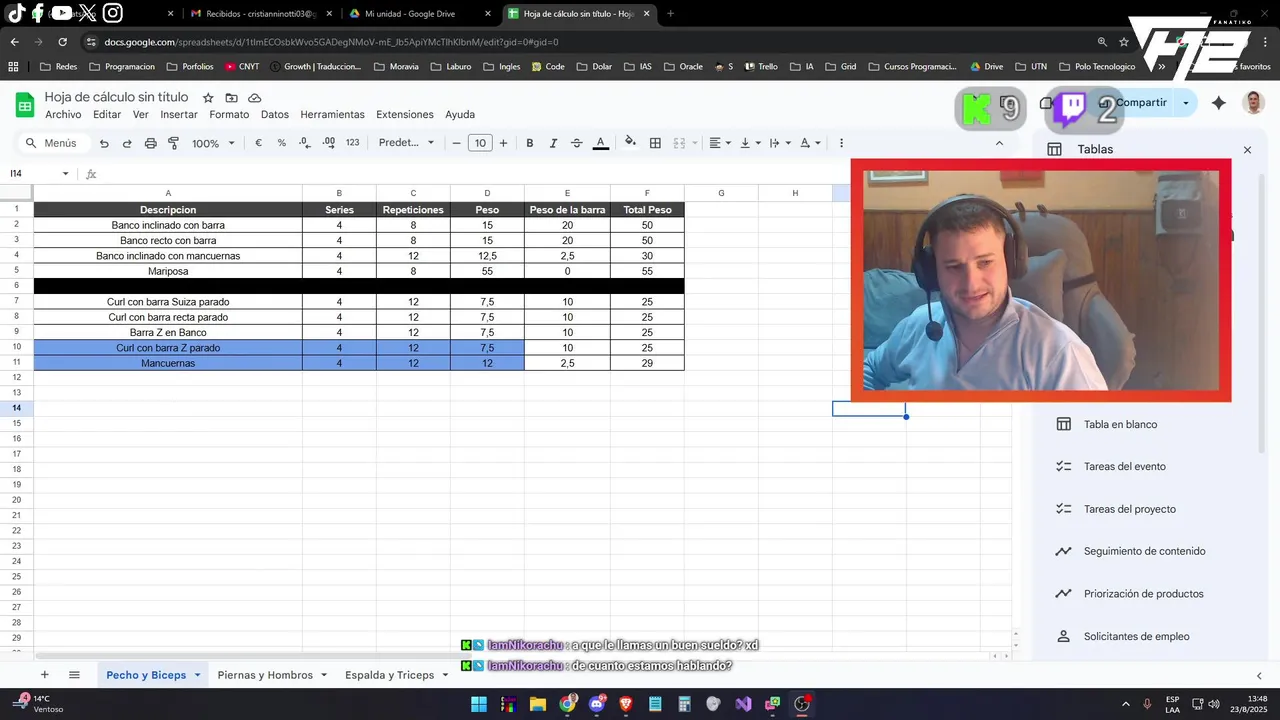Check the cloud save status icon

(255, 98)
